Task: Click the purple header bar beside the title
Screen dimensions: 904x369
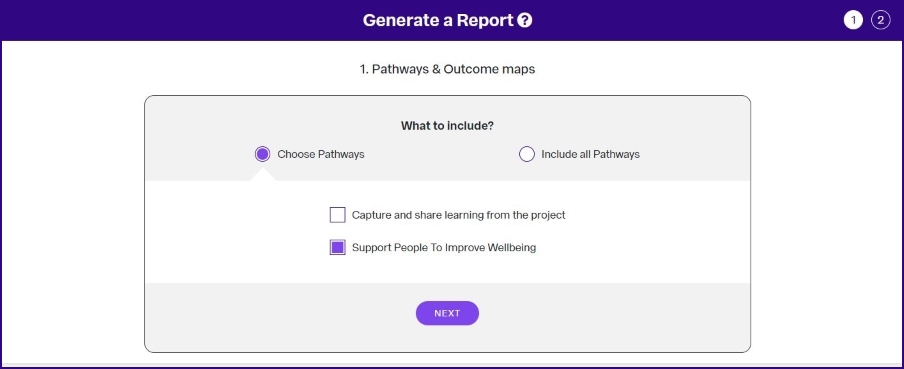Action: (x=173, y=21)
